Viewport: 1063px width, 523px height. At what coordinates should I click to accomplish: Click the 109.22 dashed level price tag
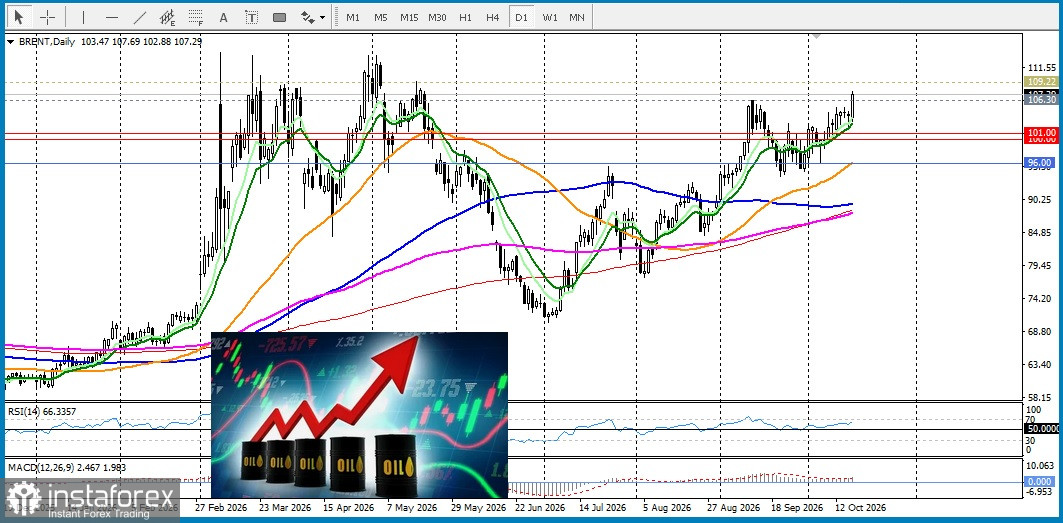(x=1041, y=81)
